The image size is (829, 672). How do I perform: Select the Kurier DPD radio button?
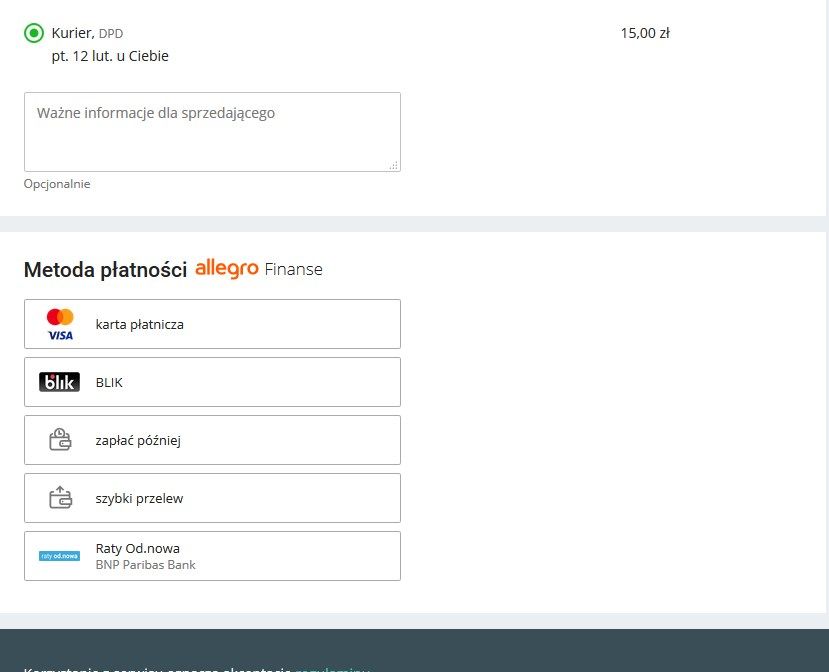tap(34, 33)
